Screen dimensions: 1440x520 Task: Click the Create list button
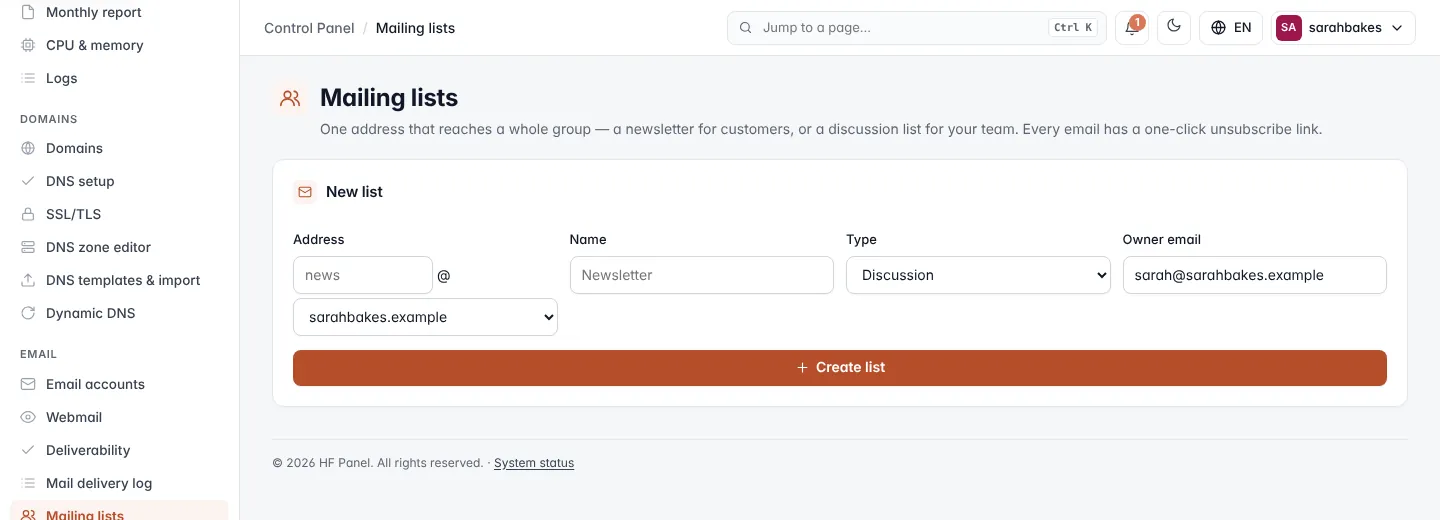click(840, 368)
